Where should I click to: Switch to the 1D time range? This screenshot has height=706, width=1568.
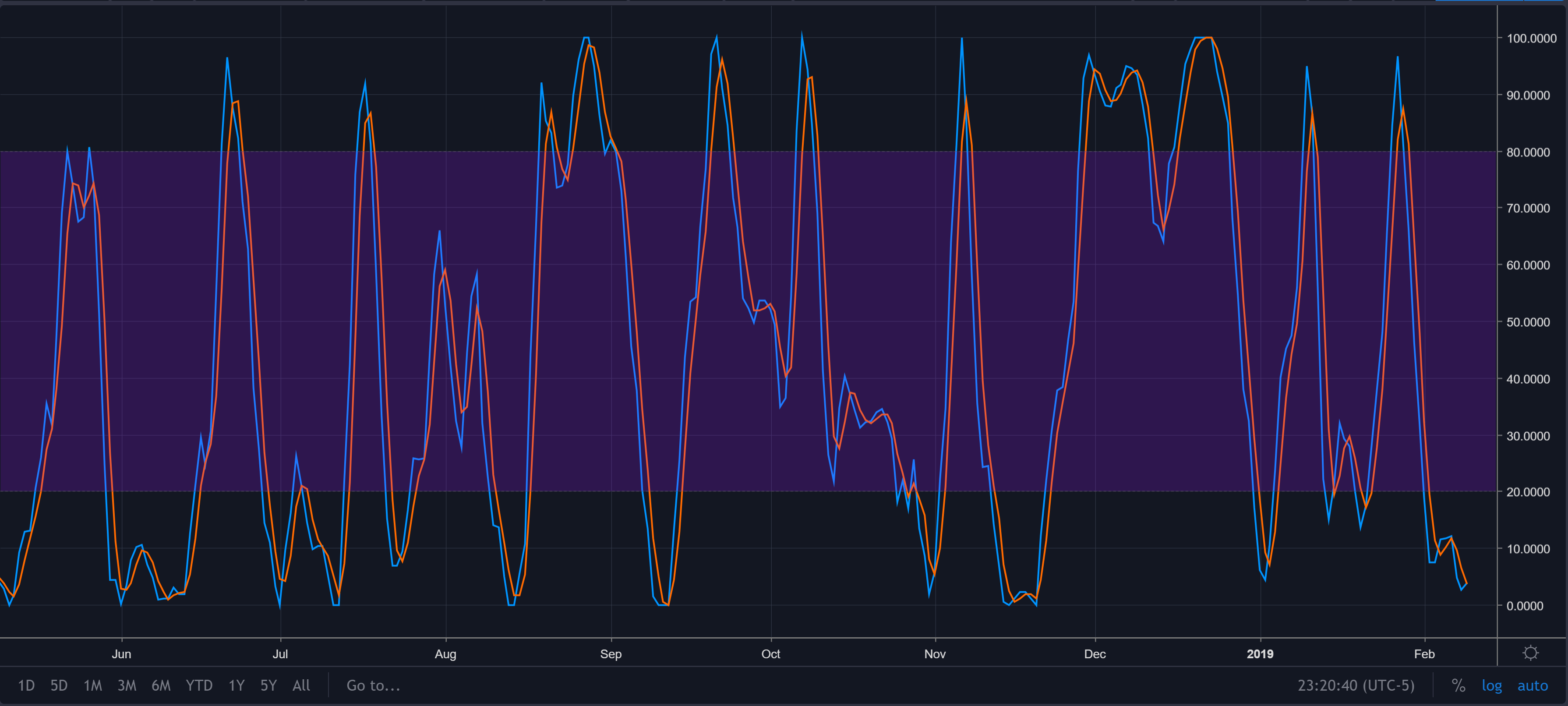click(25, 685)
